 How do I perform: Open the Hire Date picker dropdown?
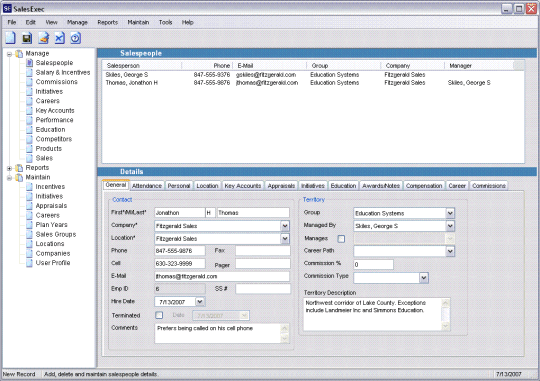[x=200, y=302]
